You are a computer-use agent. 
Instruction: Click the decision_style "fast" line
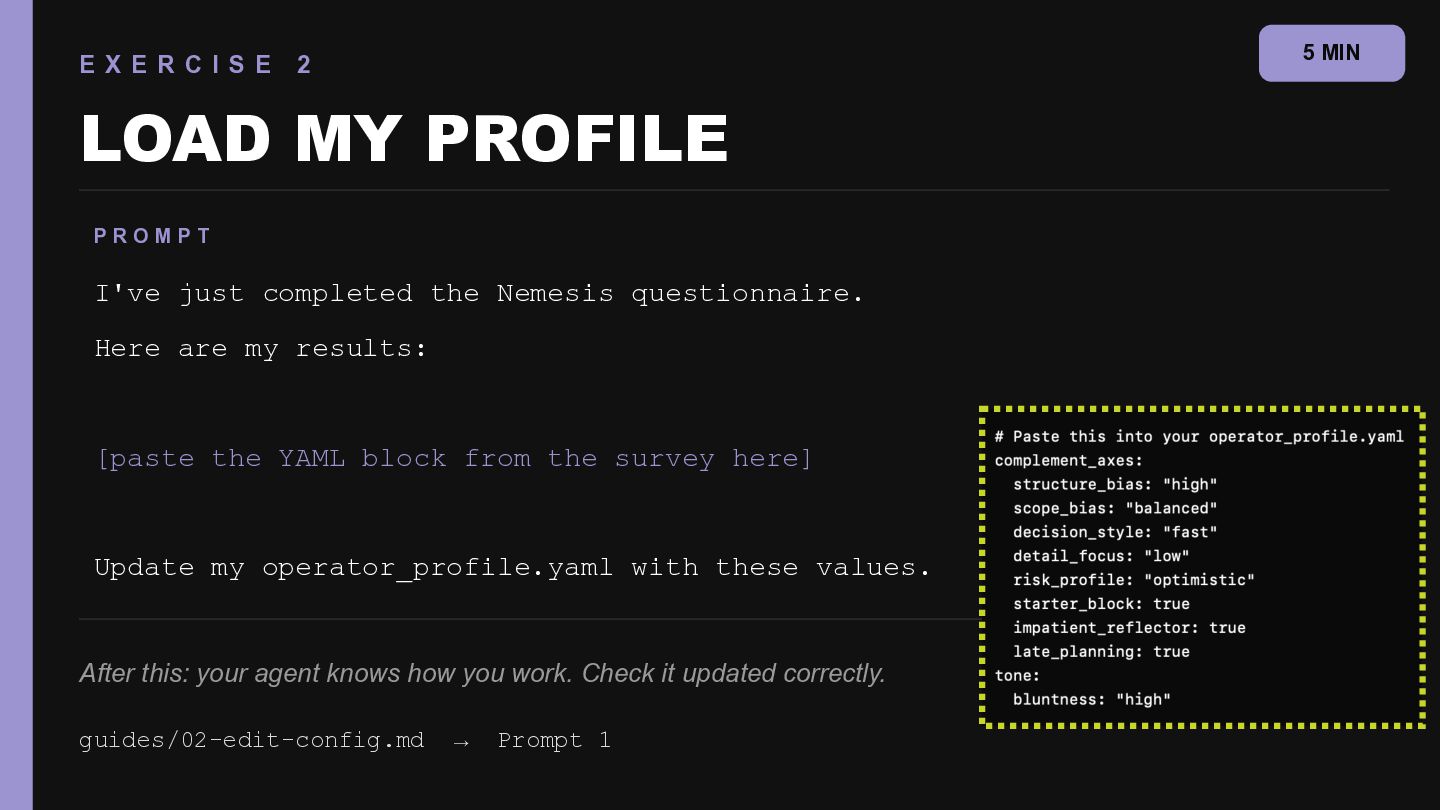click(1115, 532)
